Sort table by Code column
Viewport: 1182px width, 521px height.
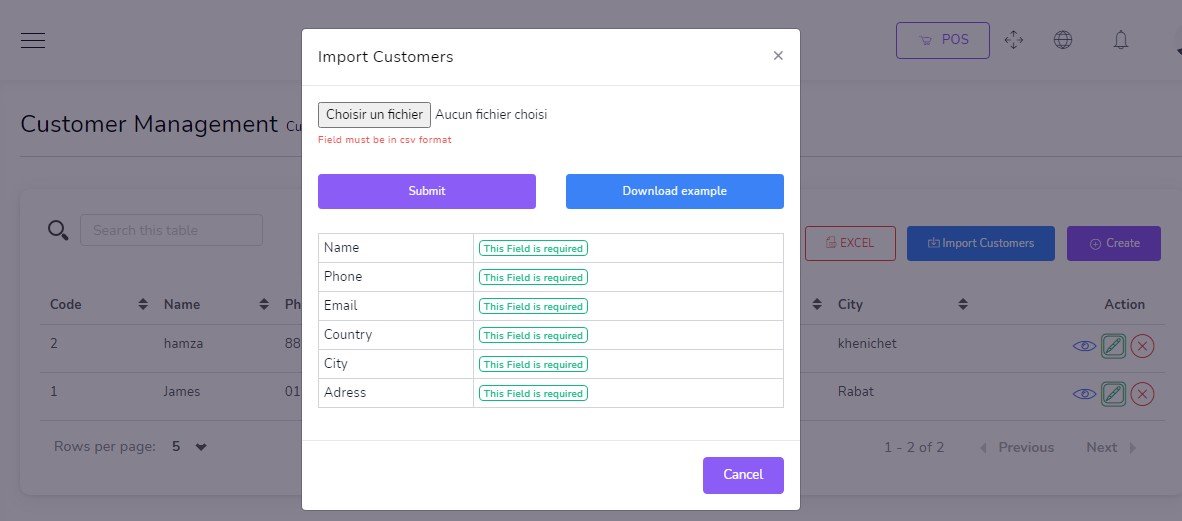point(143,304)
